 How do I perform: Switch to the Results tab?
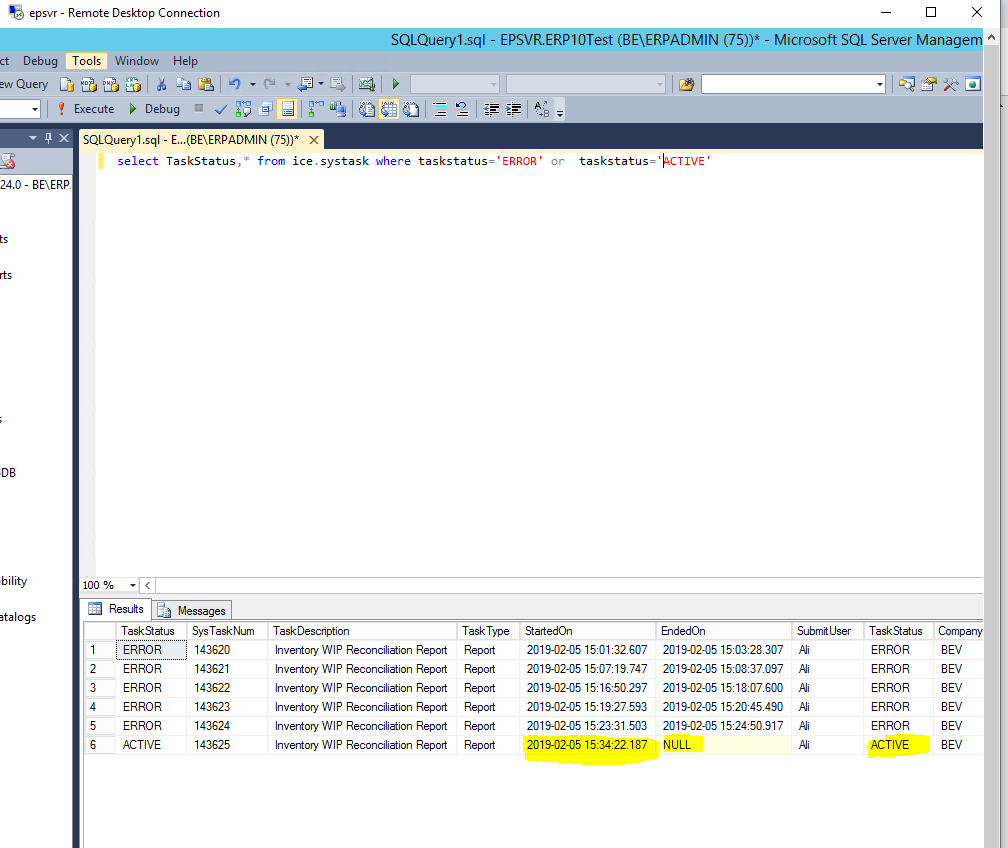click(116, 609)
